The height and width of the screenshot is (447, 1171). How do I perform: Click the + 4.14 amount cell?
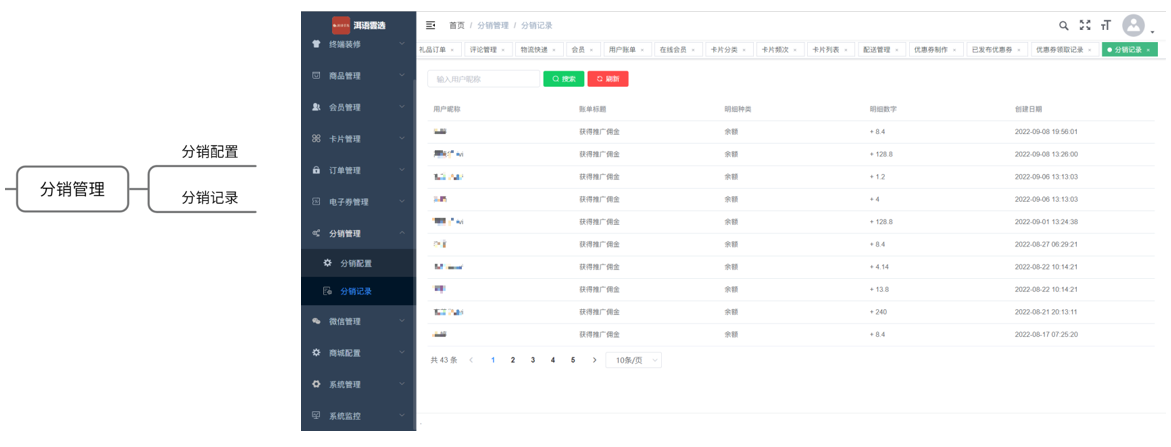tap(880, 266)
